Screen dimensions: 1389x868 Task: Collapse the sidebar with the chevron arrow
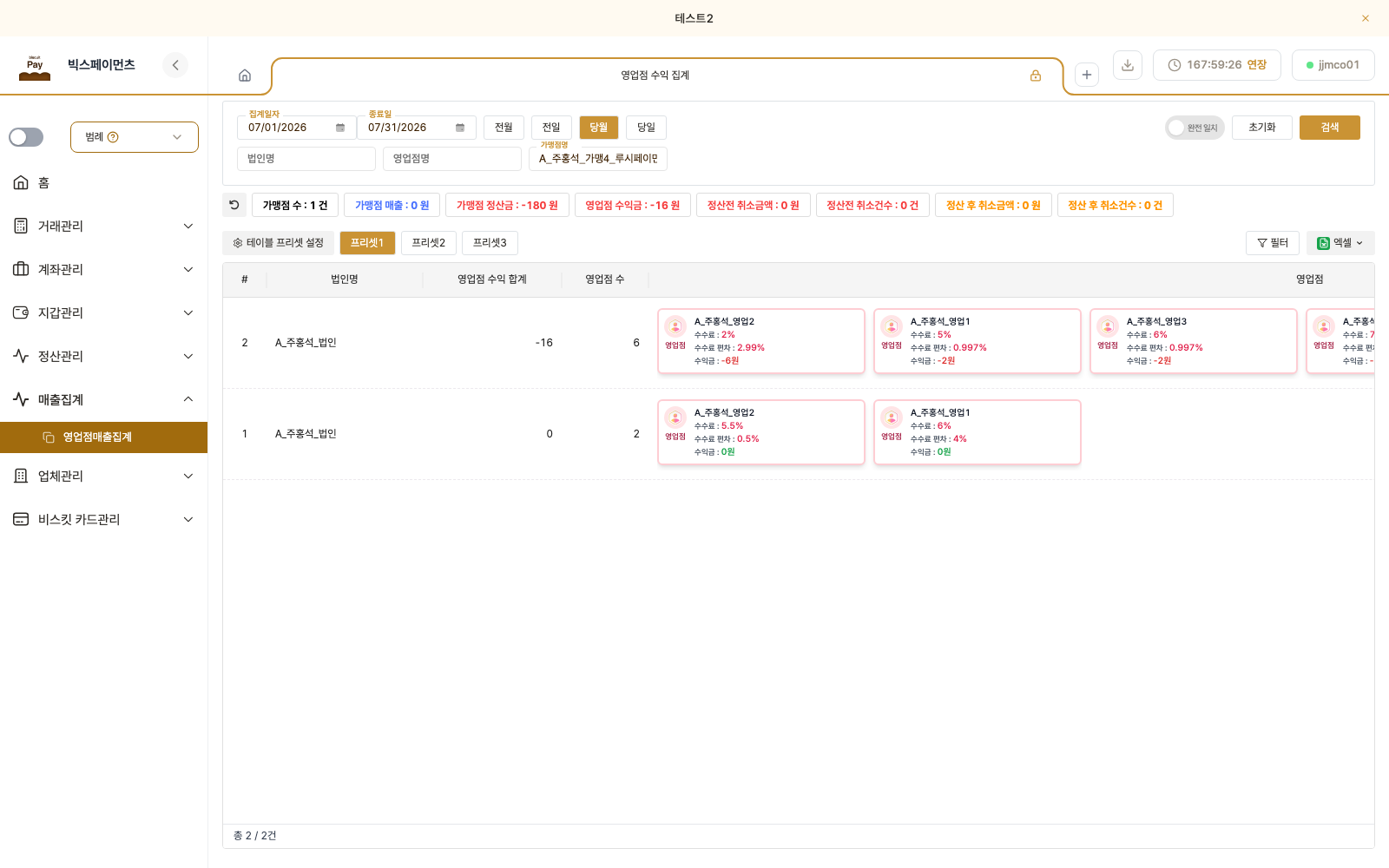point(175,65)
